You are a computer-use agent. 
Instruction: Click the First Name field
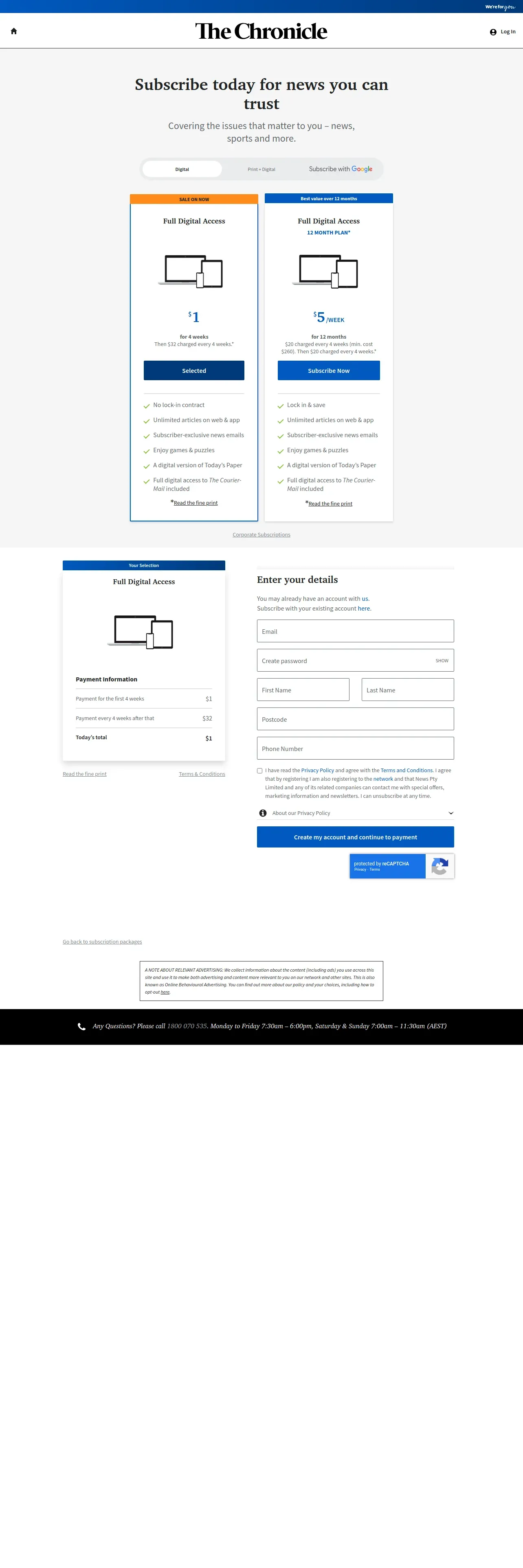point(303,690)
